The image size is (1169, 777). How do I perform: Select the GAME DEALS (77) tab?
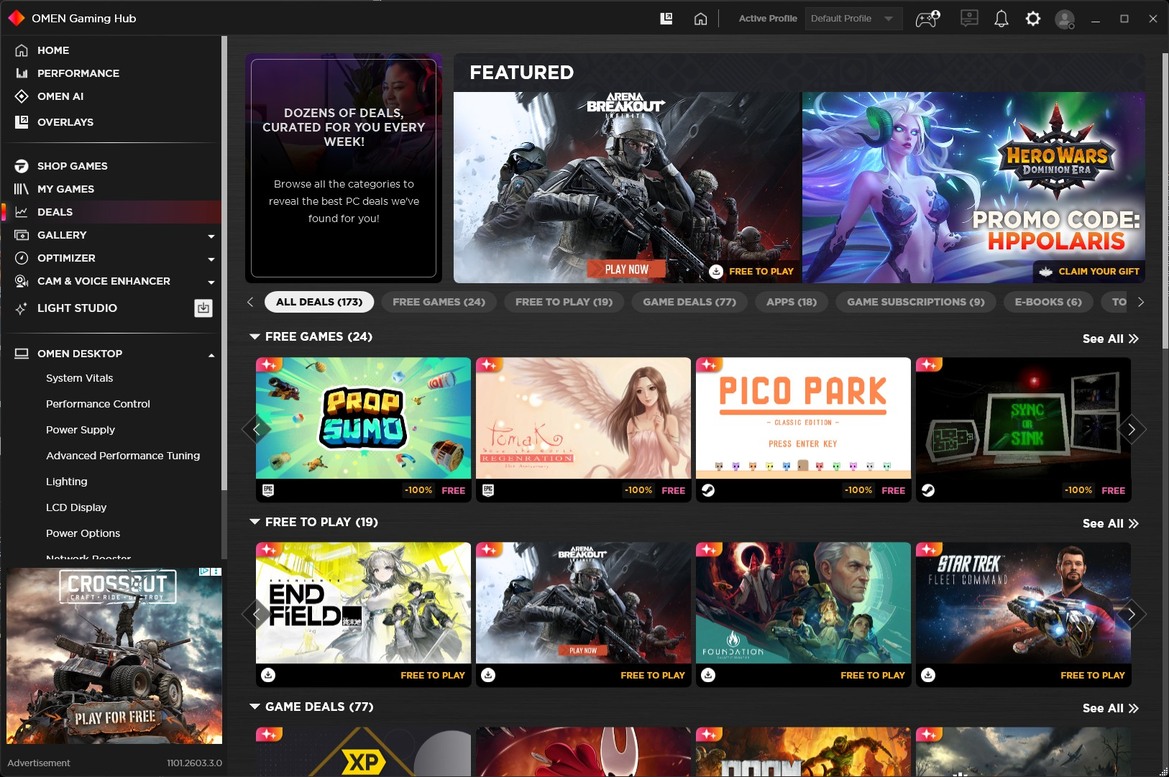coord(689,302)
